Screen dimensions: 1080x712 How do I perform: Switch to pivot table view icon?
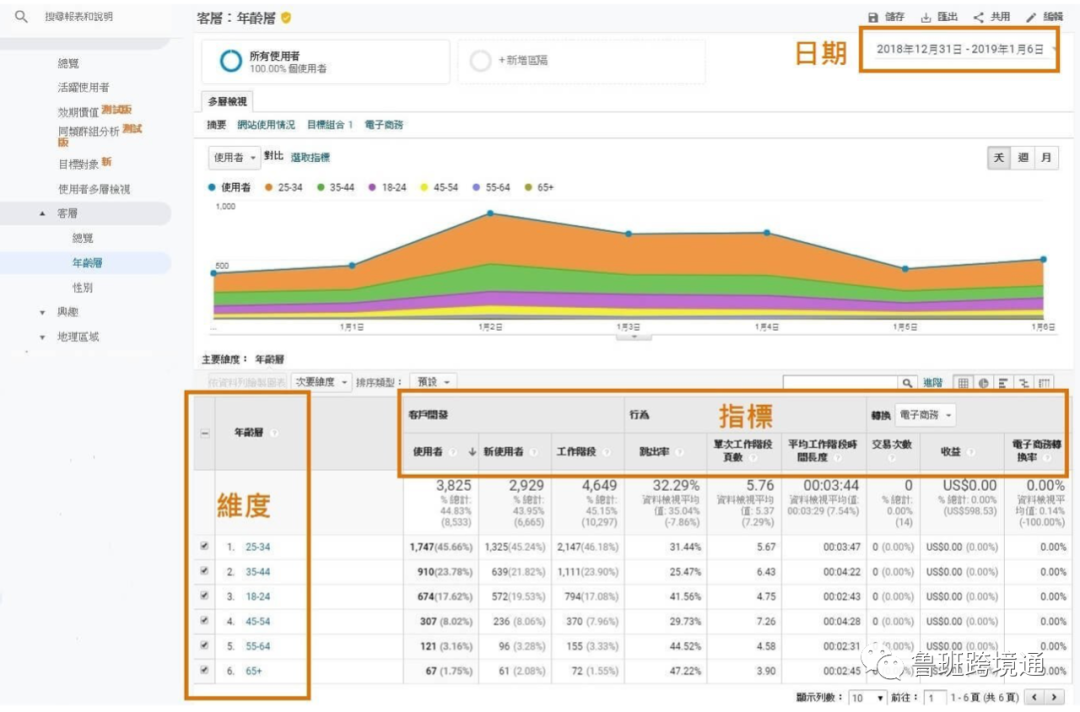(1044, 383)
